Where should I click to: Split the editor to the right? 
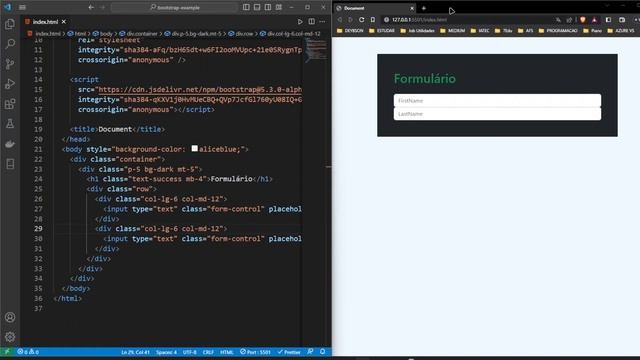coord(311,22)
